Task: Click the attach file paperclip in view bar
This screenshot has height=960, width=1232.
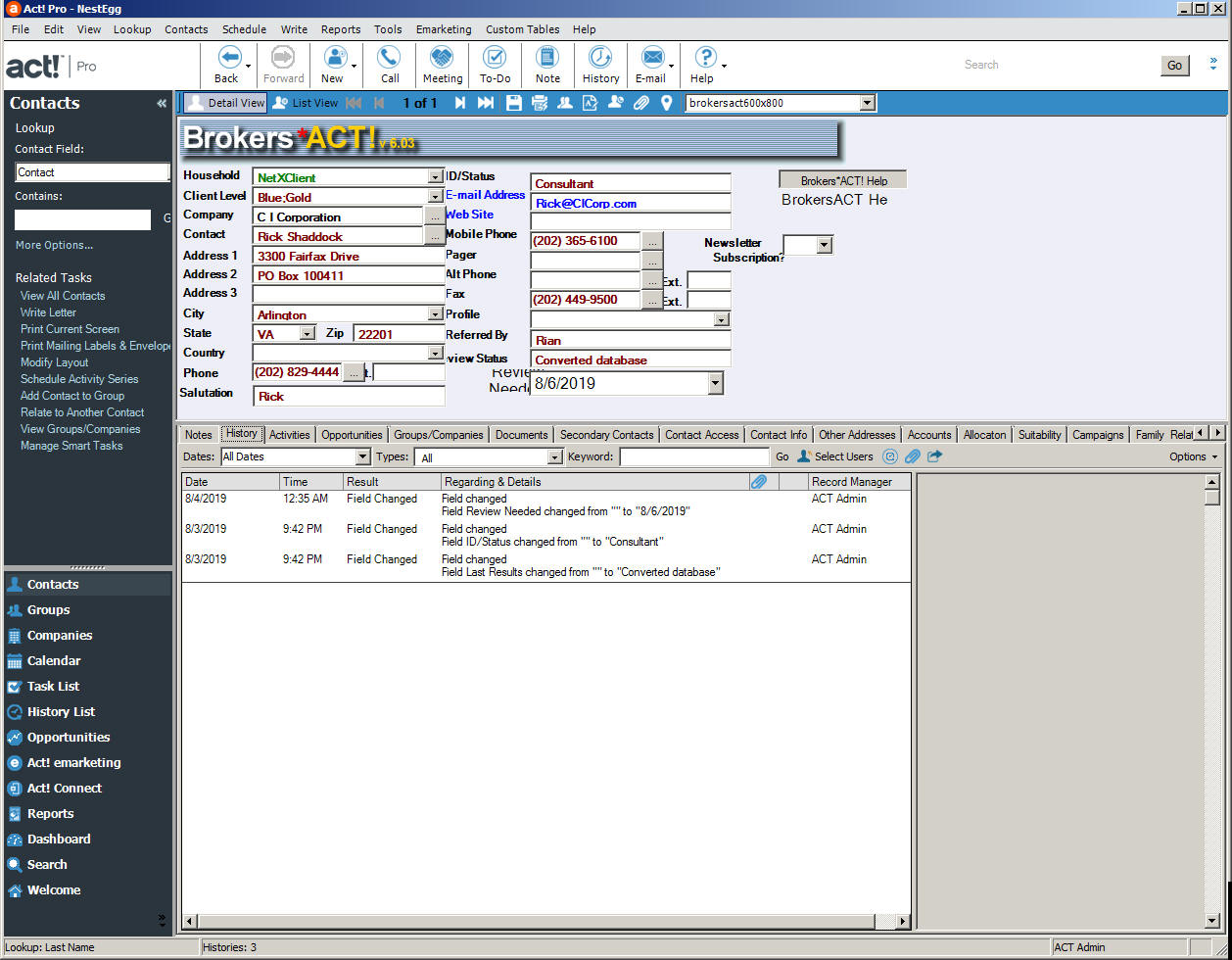Action: click(x=641, y=103)
